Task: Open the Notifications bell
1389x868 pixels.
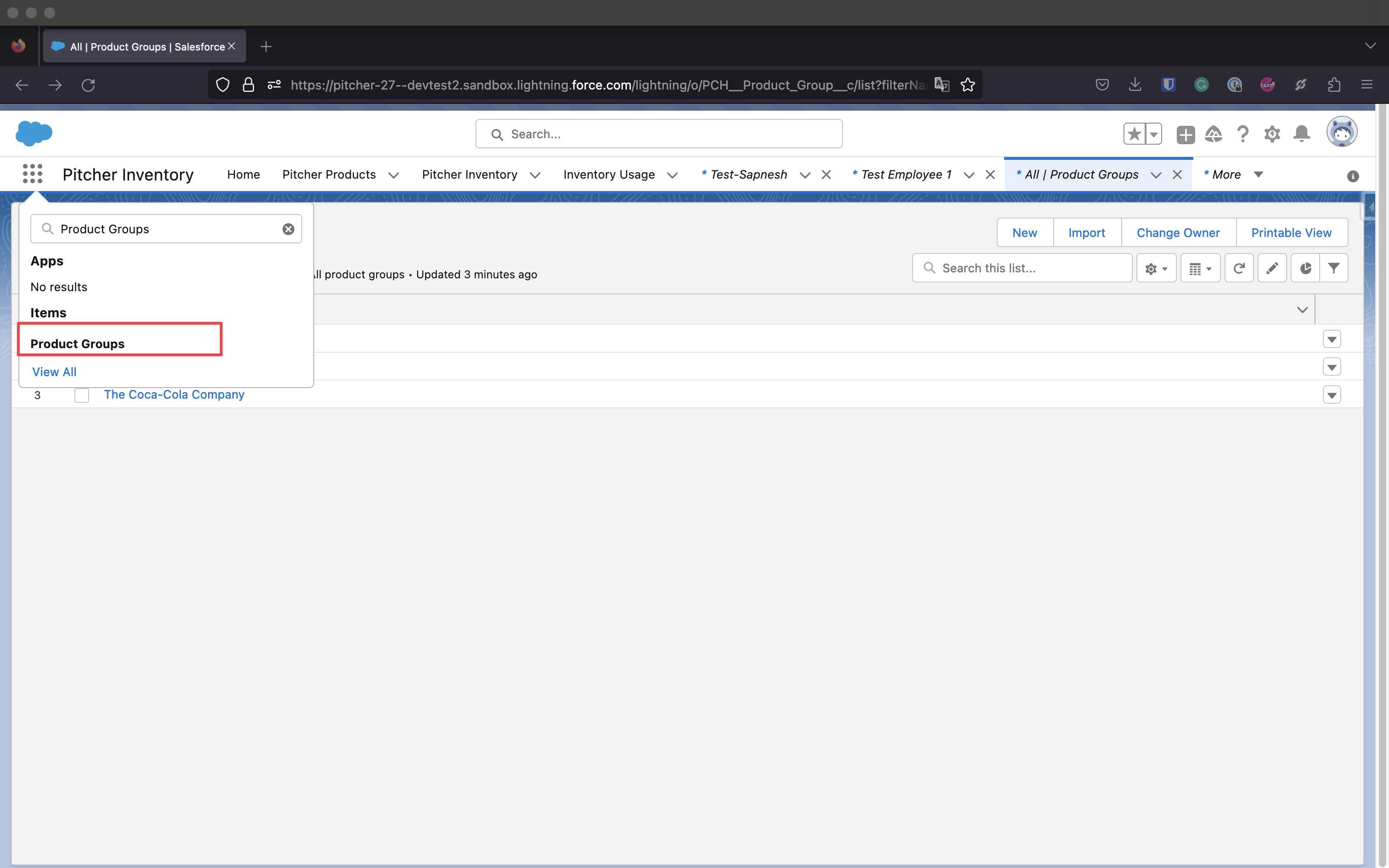Action: [1301, 134]
